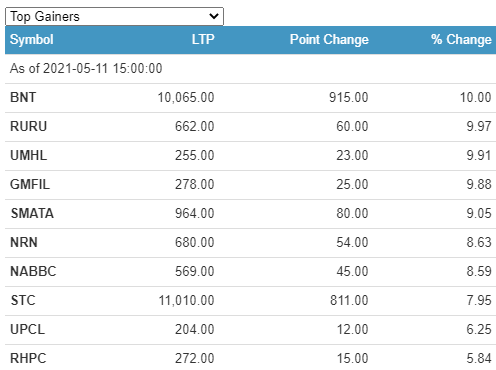496x370 pixels.
Task: Open the Top Gainers dropdown
Action: pos(114,16)
